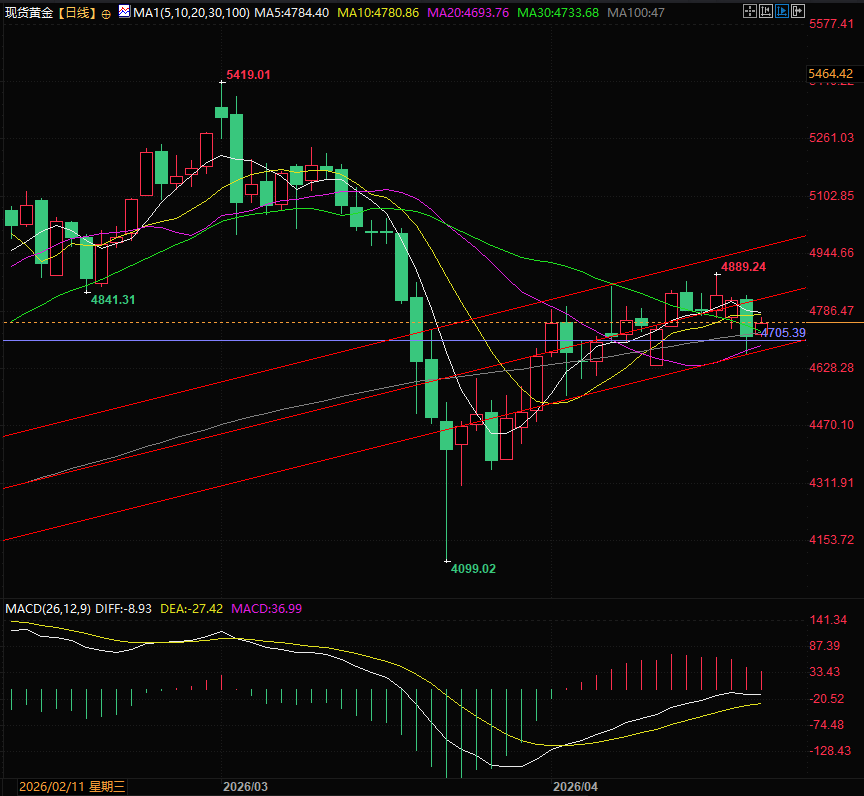The height and width of the screenshot is (796, 864).
Task: Select the gray MA100 legend entry
Action: click(x=636, y=13)
